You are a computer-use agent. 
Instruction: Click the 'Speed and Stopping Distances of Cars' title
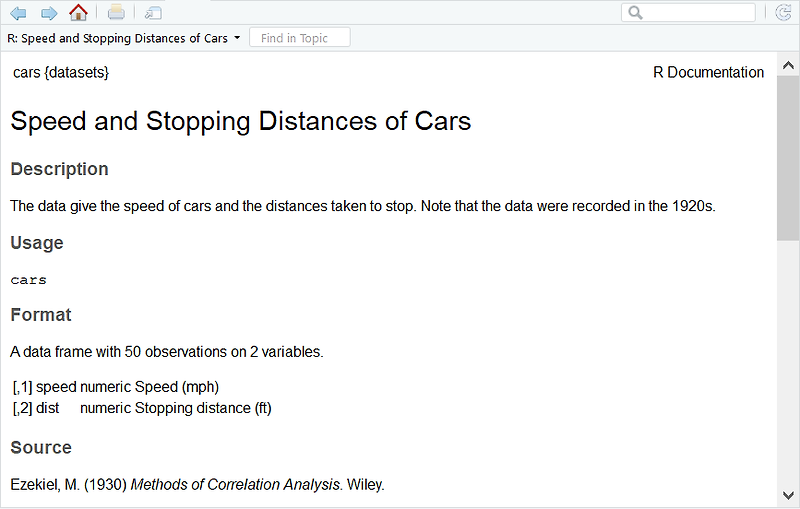tap(240, 121)
